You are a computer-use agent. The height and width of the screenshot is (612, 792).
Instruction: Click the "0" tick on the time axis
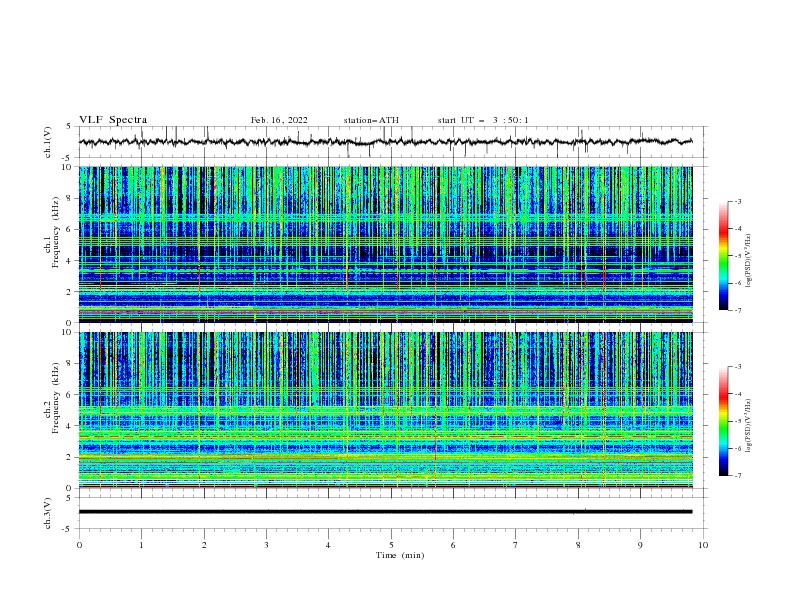tap(79, 545)
